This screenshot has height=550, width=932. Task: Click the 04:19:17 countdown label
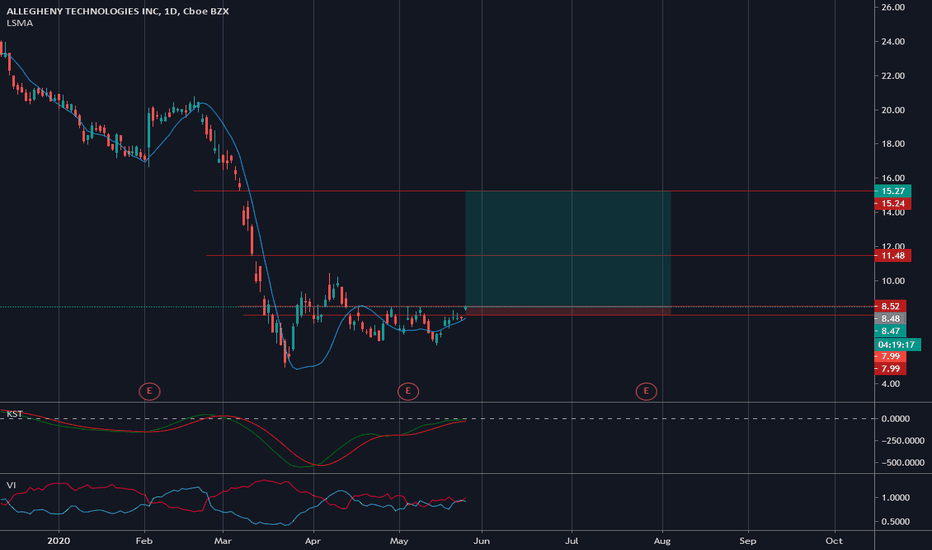pyautogui.click(x=898, y=345)
